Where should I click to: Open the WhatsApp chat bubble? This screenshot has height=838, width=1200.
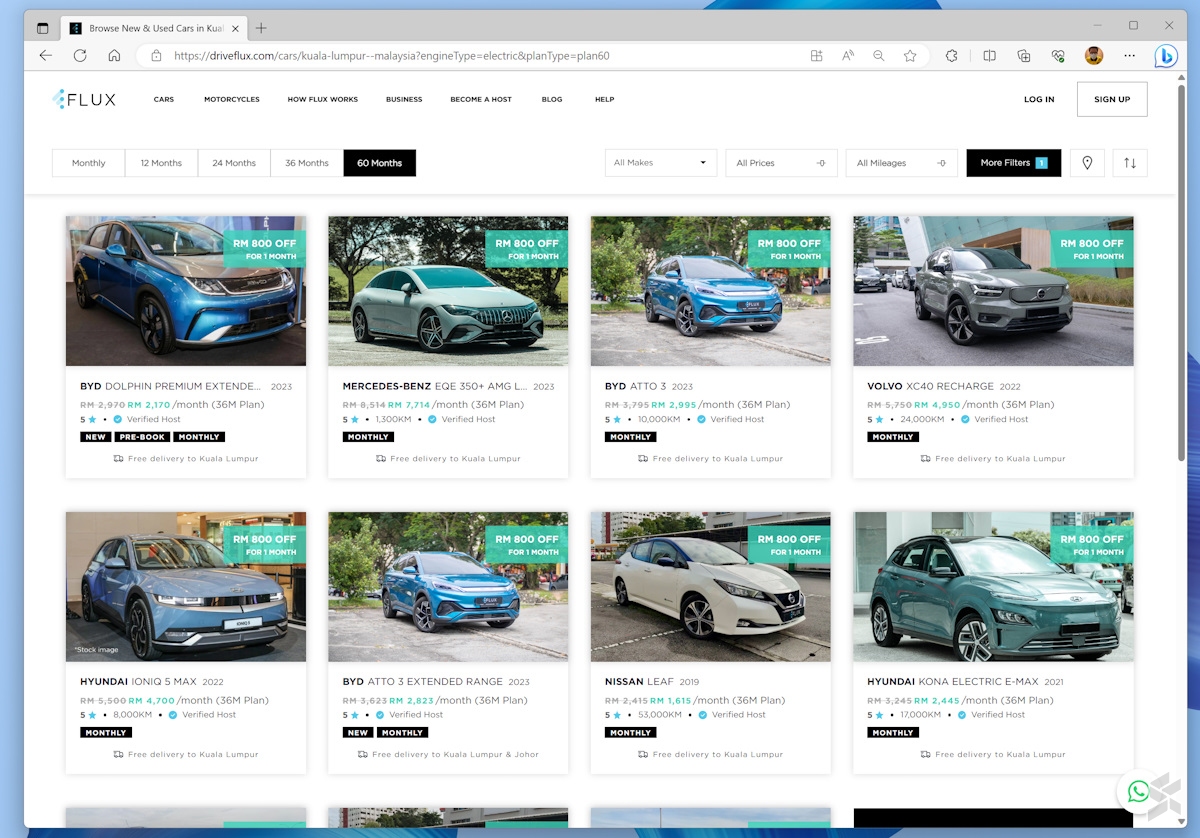(1138, 793)
